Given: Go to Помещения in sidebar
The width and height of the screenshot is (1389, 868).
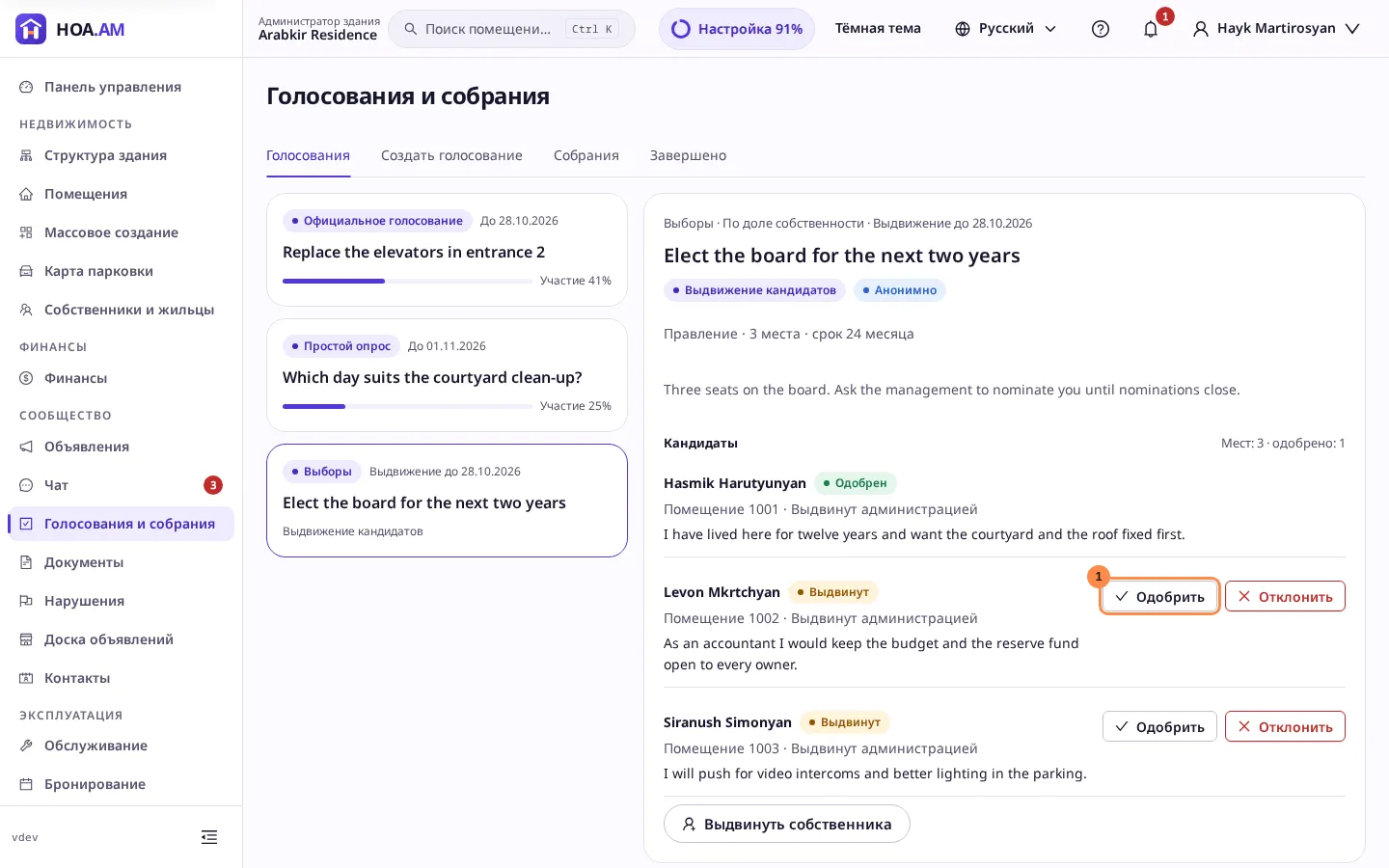Looking at the screenshot, I should (121, 194).
